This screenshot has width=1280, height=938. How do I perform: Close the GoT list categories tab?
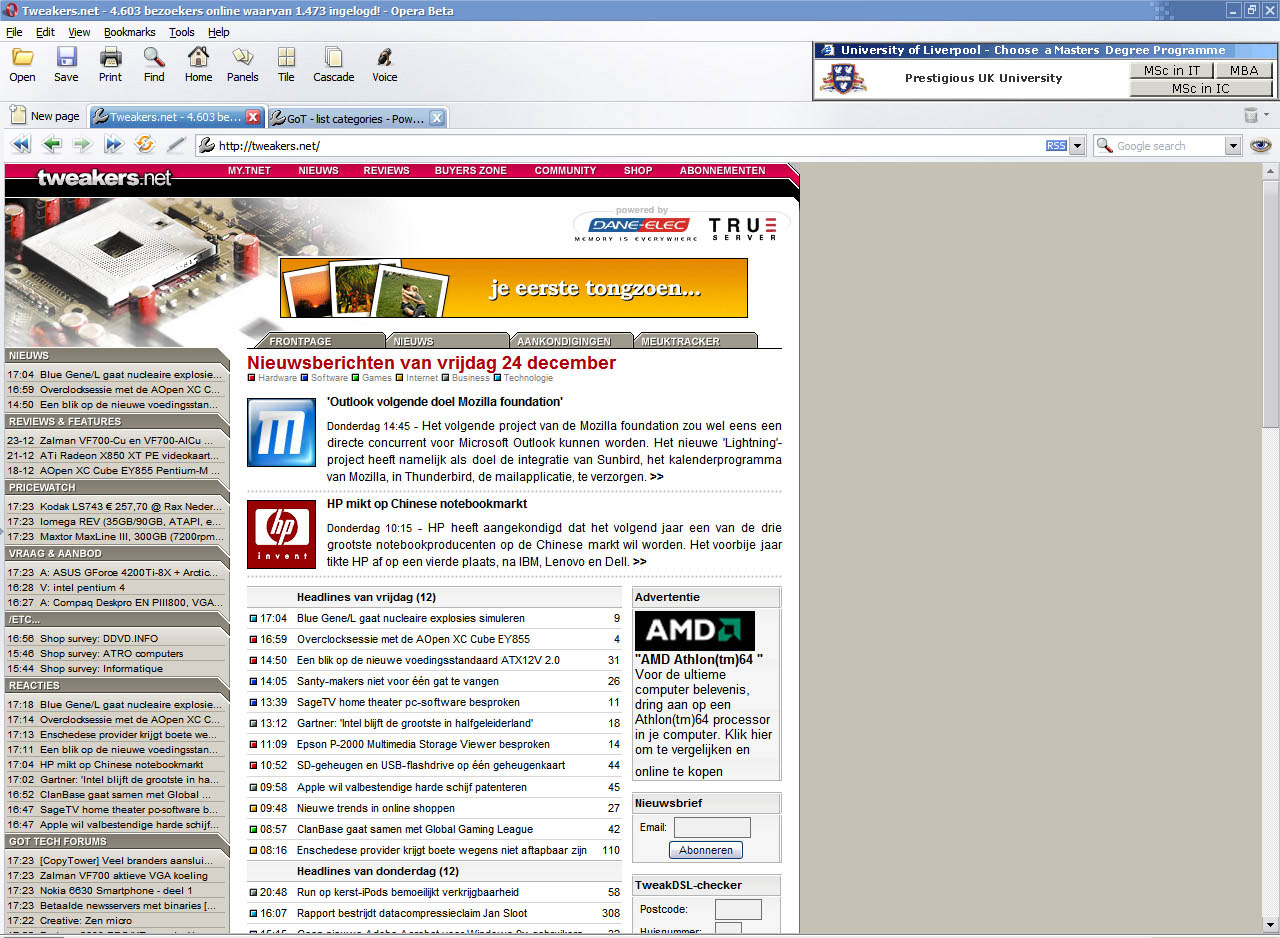[x=436, y=118]
